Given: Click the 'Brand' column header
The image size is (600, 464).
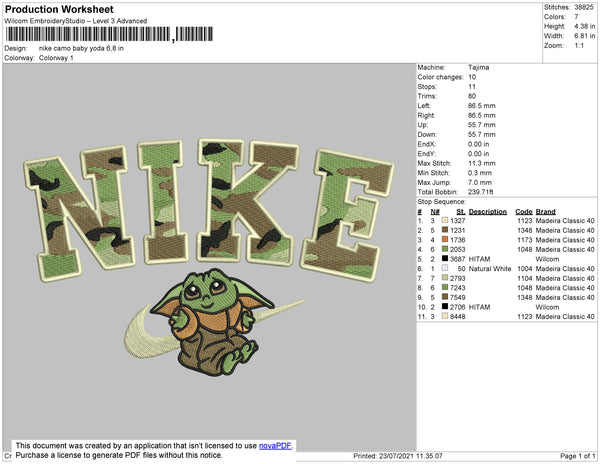Looking at the screenshot, I should [545, 212].
